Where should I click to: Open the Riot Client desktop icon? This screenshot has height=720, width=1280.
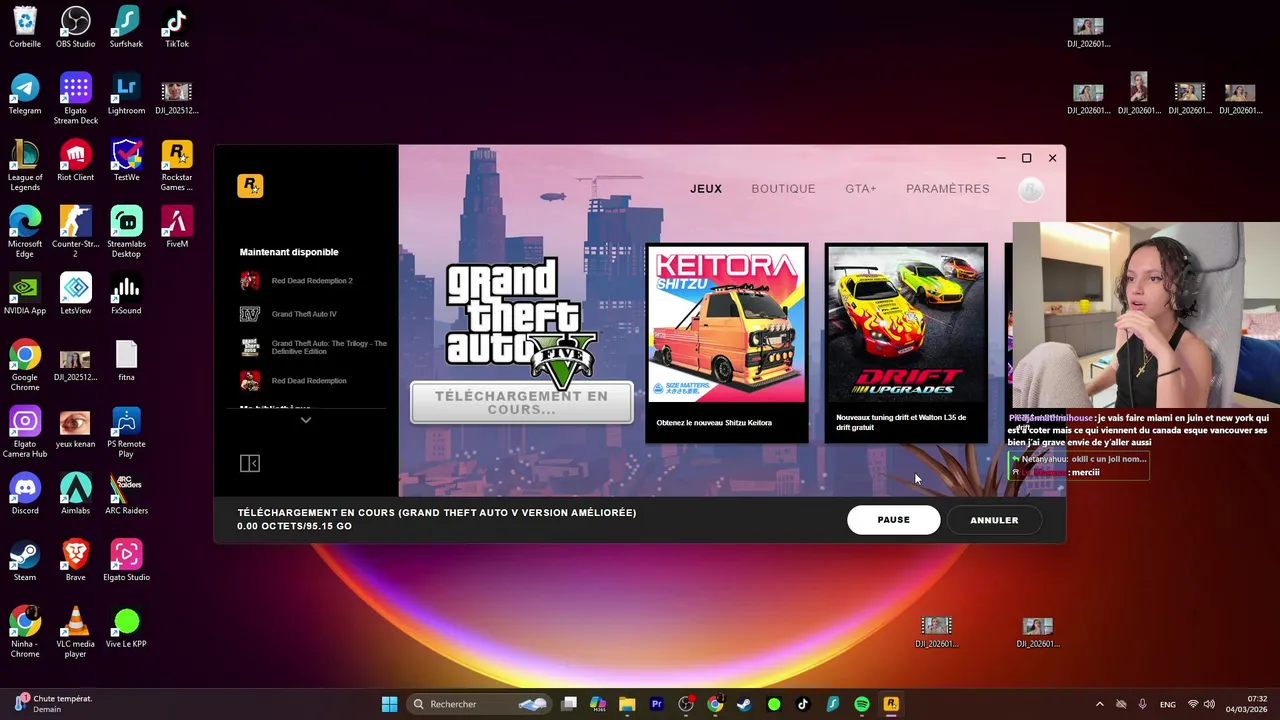76,161
